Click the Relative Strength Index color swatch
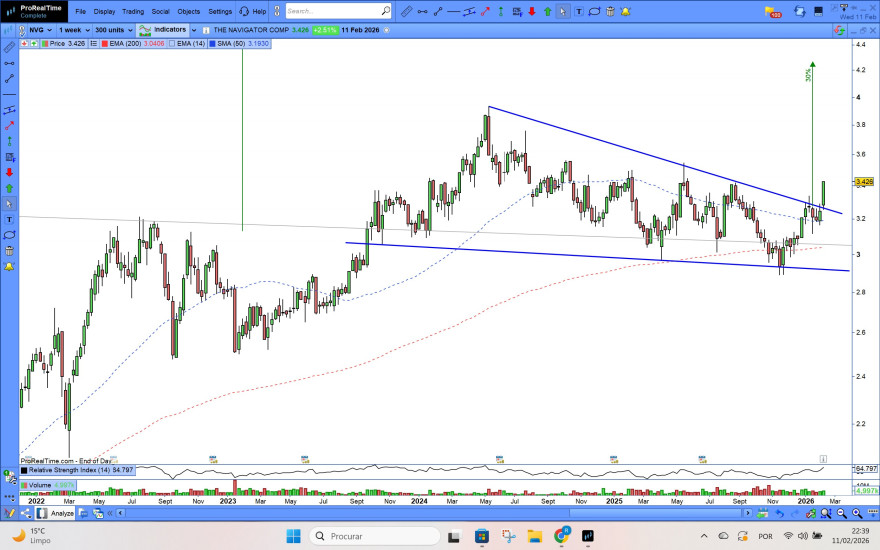Viewport: 880px width, 550px height. tap(25, 469)
